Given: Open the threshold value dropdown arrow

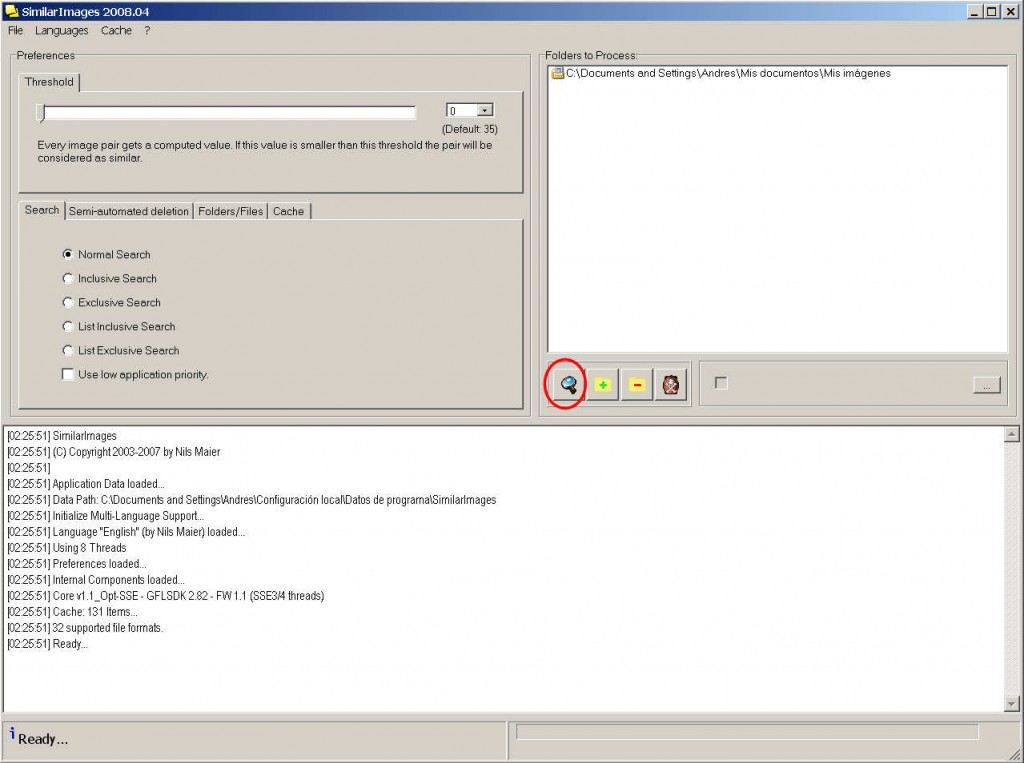Looking at the screenshot, I should (485, 111).
